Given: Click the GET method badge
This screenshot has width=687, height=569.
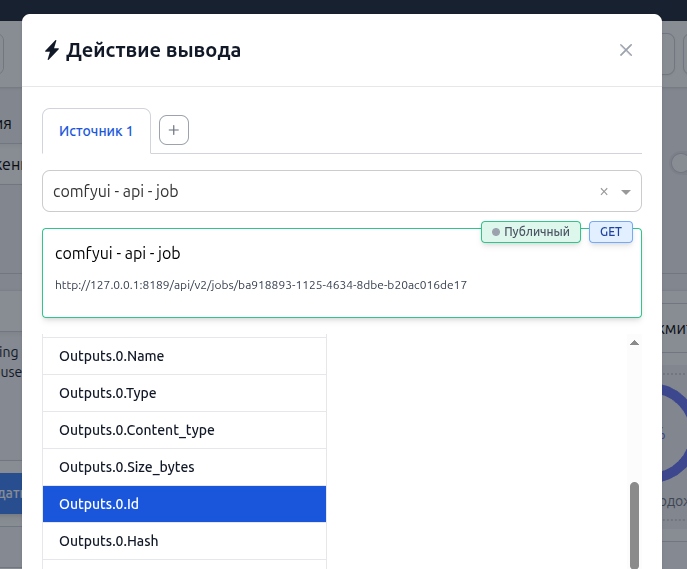Looking at the screenshot, I should (x=611, y=232).
